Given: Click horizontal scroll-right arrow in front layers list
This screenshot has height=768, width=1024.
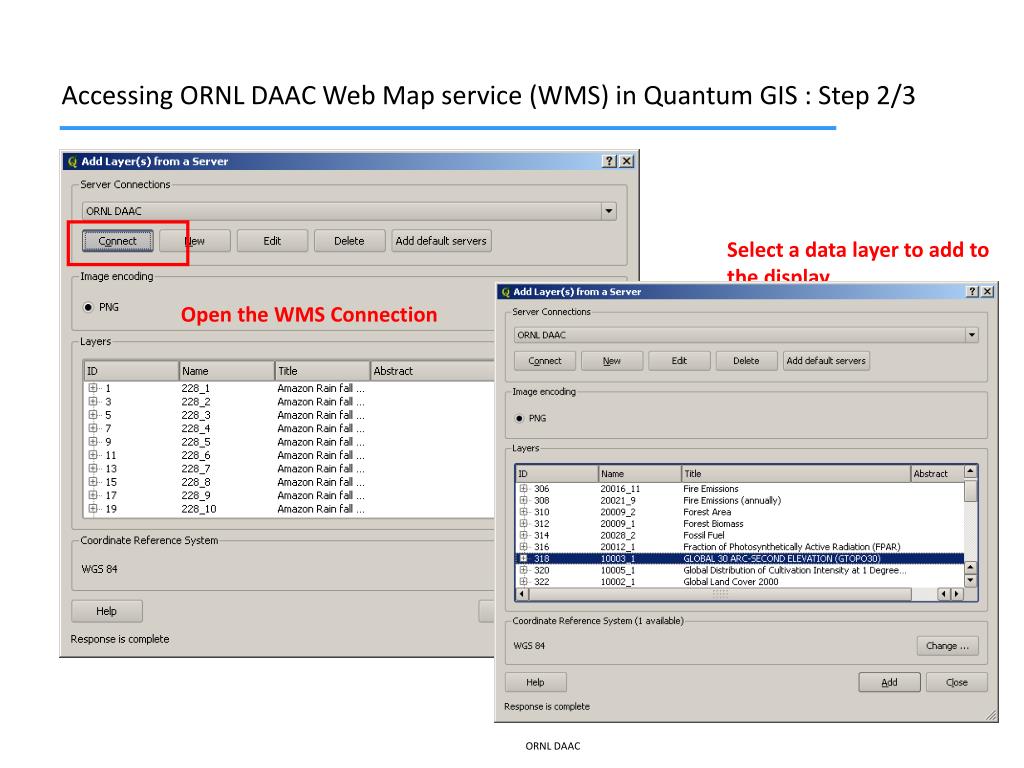Looking at the screenshot, I should (957, 594).
